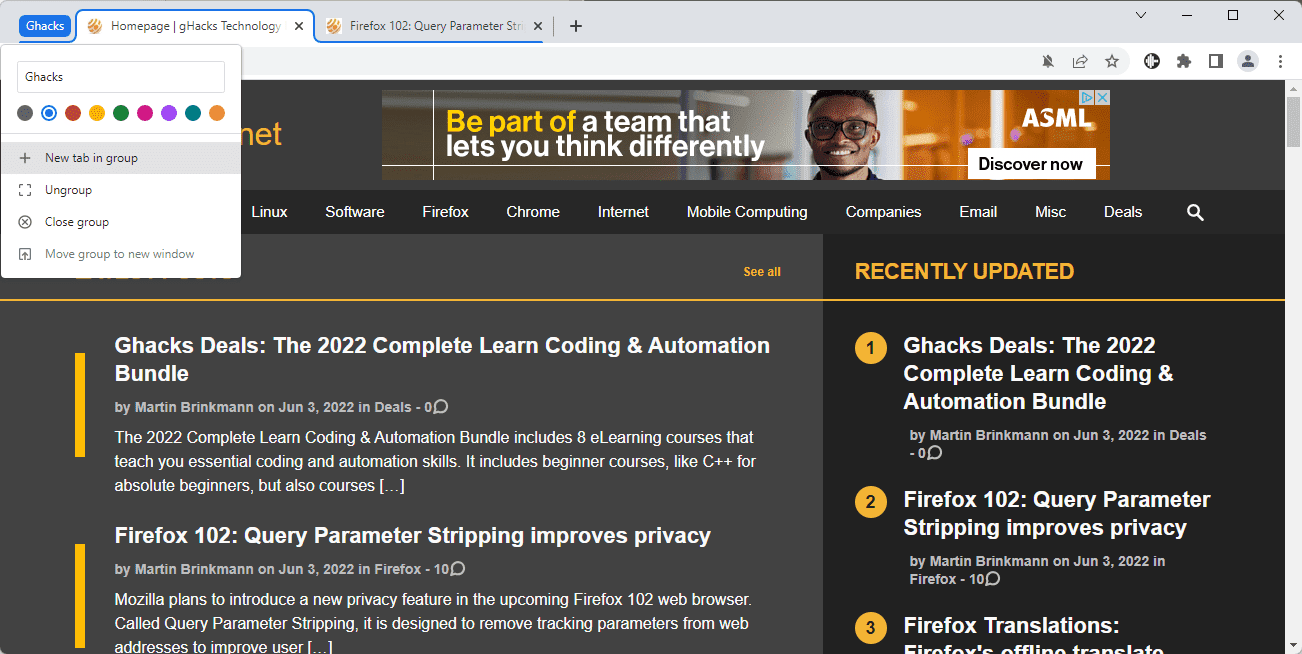1302x654 pixels.
Task: Open the Companies category
Action: (883, 212)
